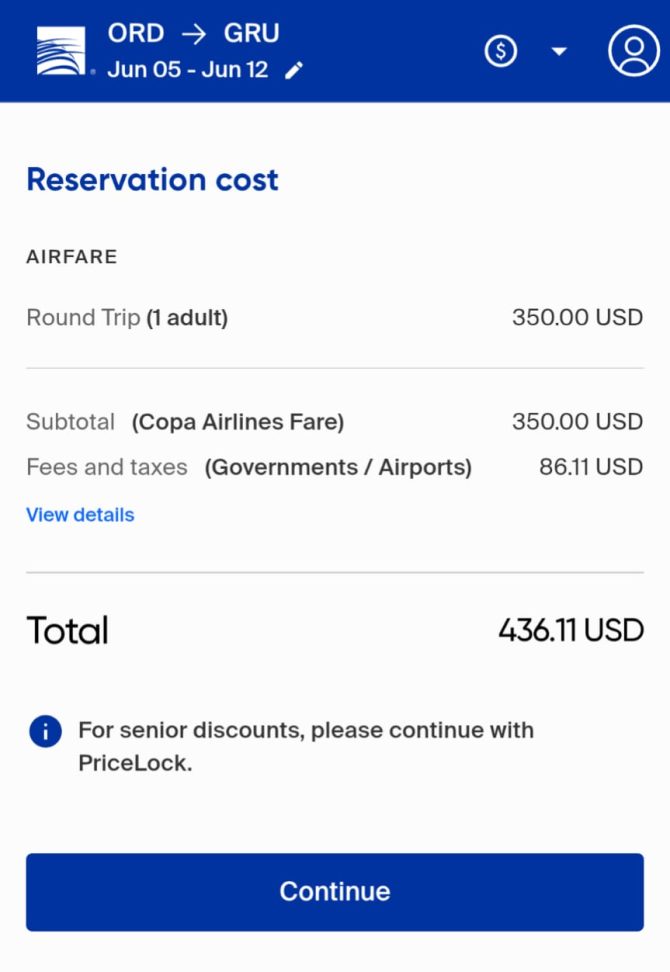
Task: Tap the Fees and taxes label
Action: 249,467
